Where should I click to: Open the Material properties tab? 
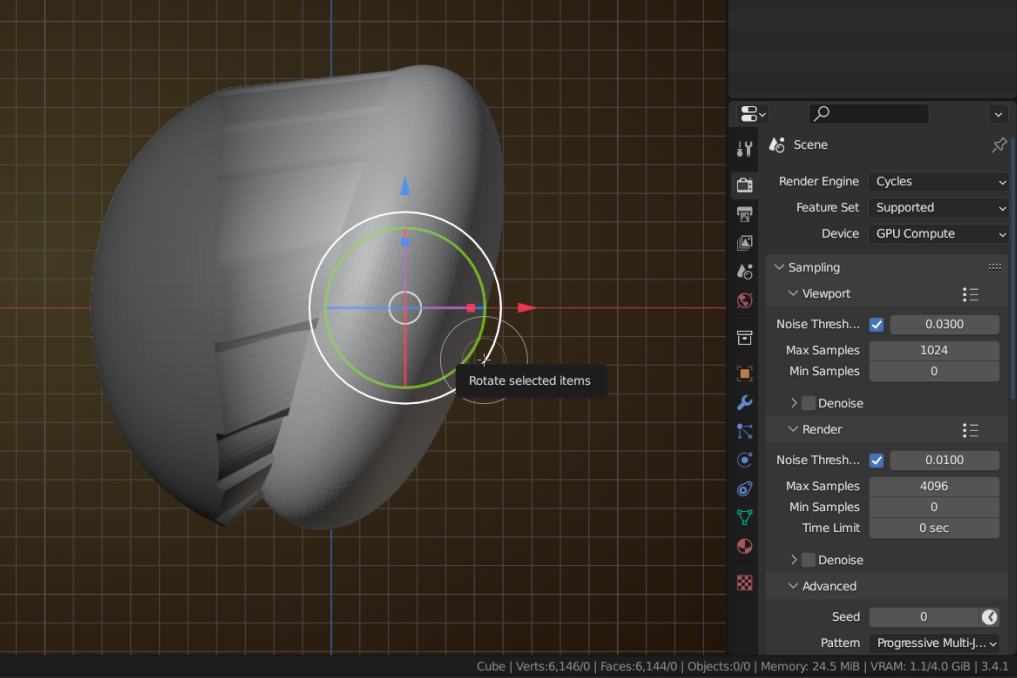745,546
